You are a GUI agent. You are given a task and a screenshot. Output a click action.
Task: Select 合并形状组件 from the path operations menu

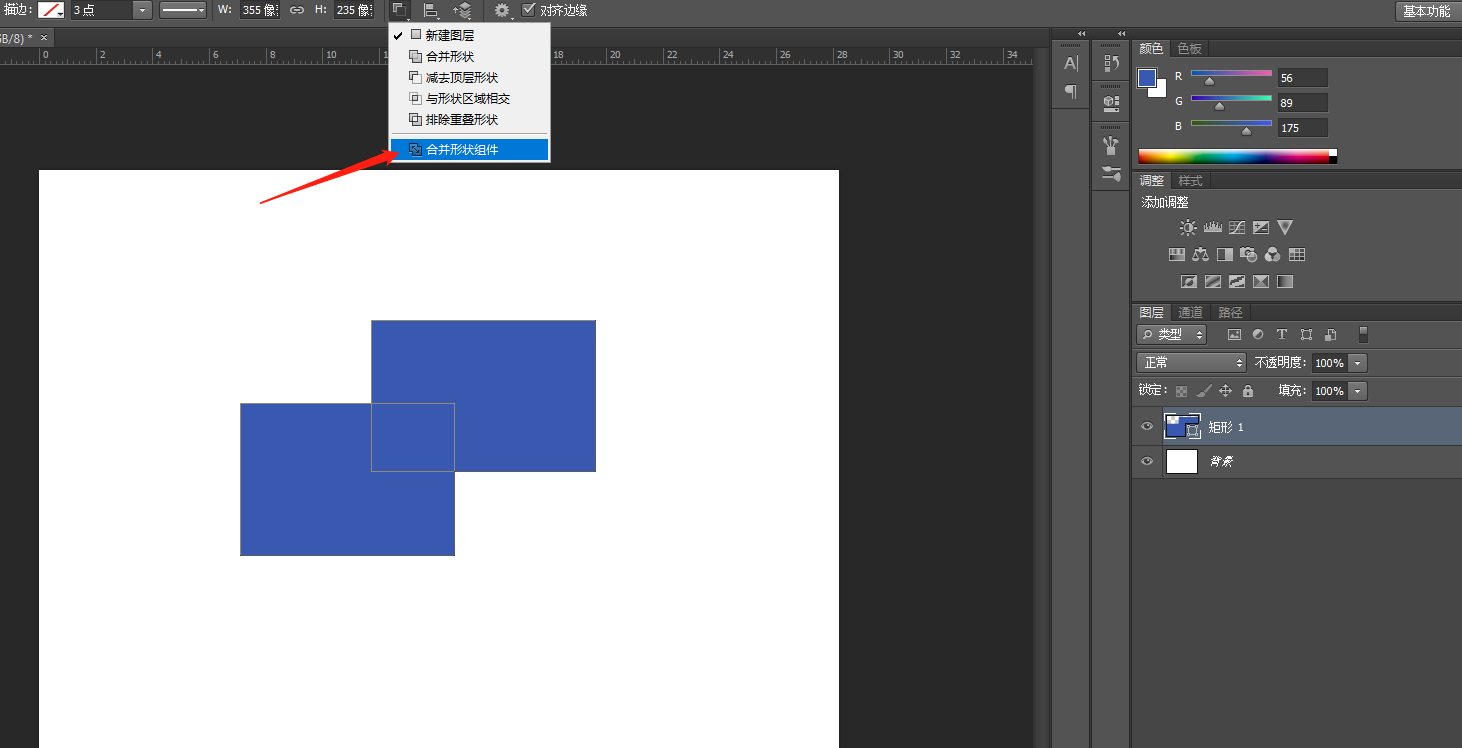tap(462, 150)
